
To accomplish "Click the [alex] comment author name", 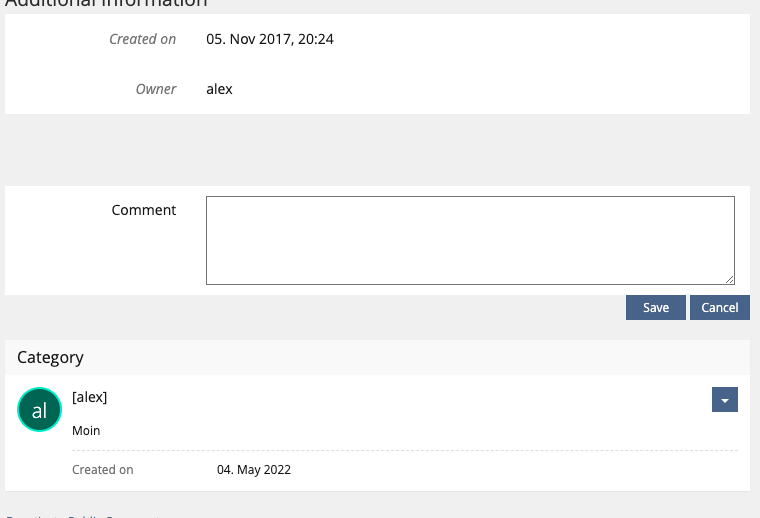I will click(x=90, y=397).
